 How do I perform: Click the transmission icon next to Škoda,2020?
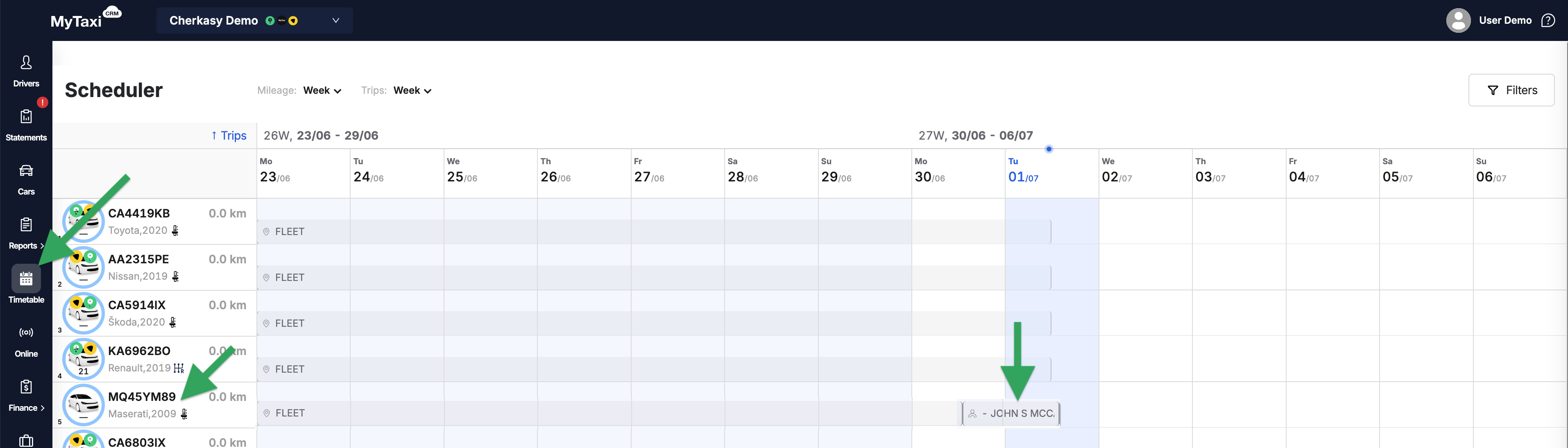[173, 323]
